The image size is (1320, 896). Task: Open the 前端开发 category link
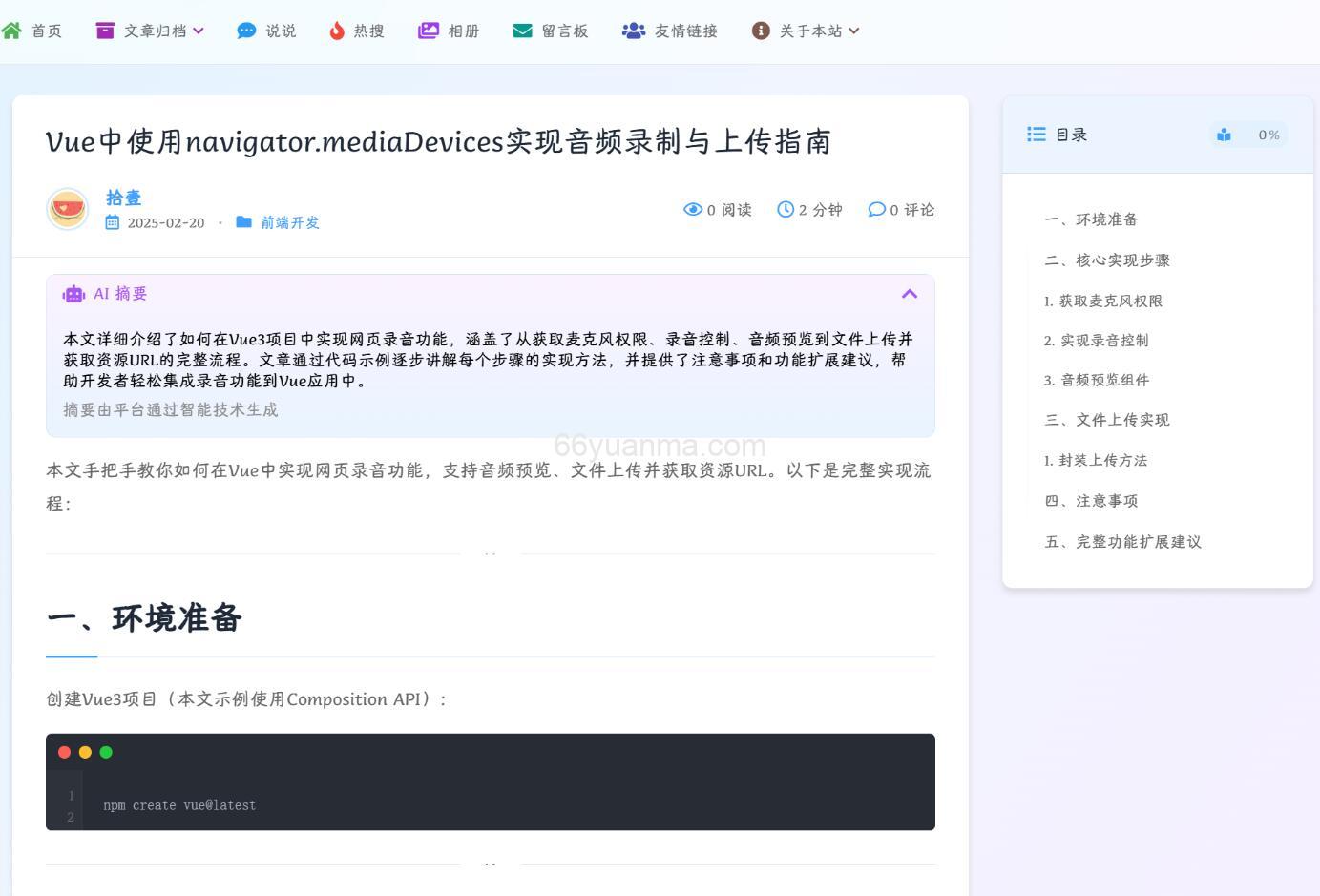[289, 222]
